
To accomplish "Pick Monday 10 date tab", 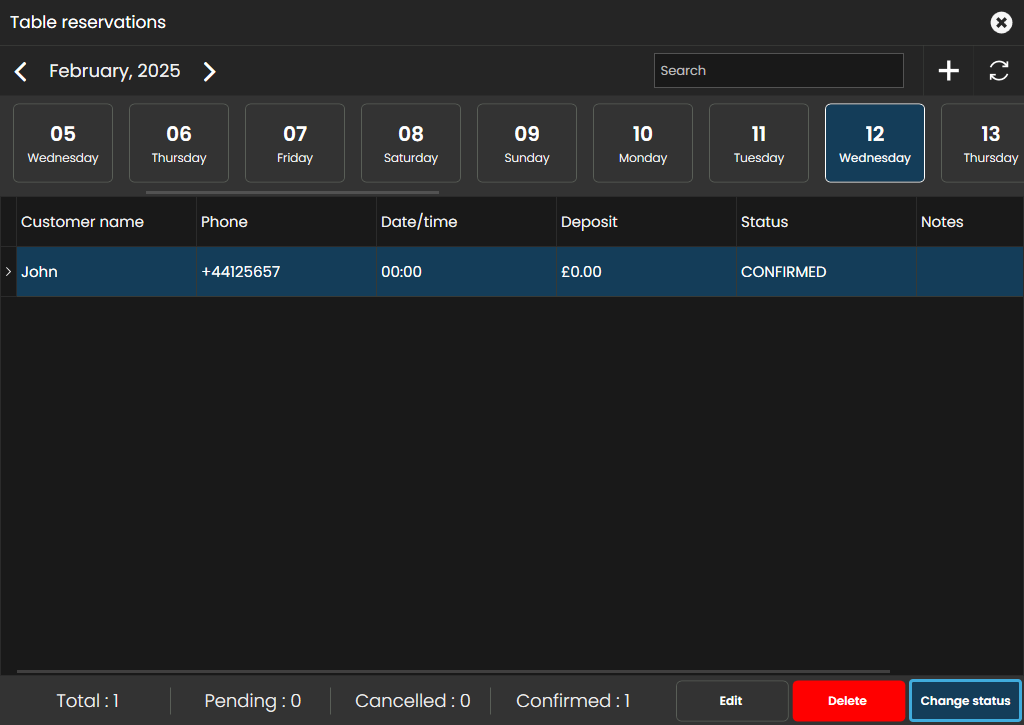I will click(643, 143).
